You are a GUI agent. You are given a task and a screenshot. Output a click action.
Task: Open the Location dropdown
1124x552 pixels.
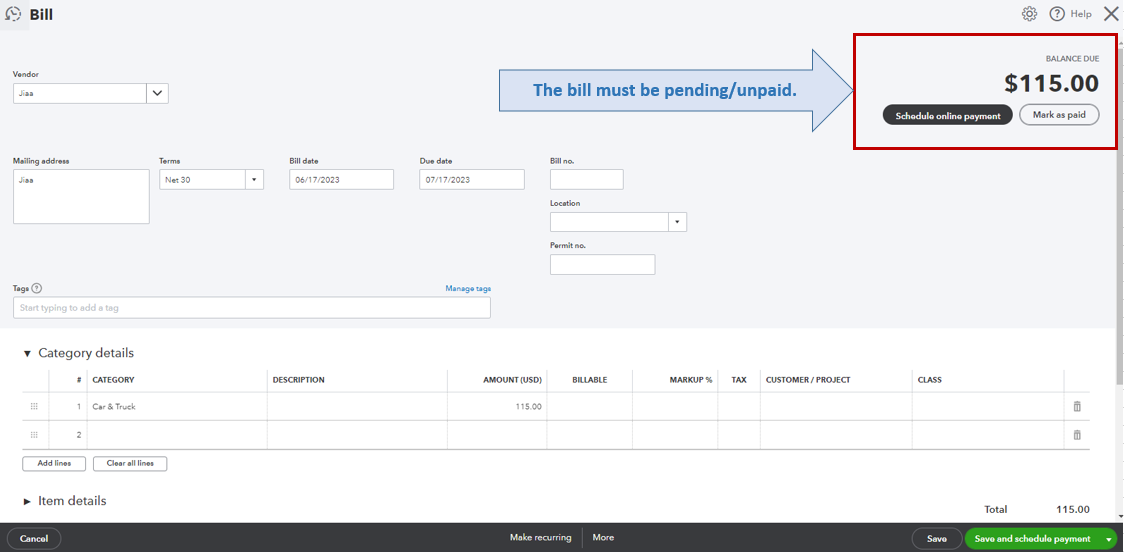(677, 222)
